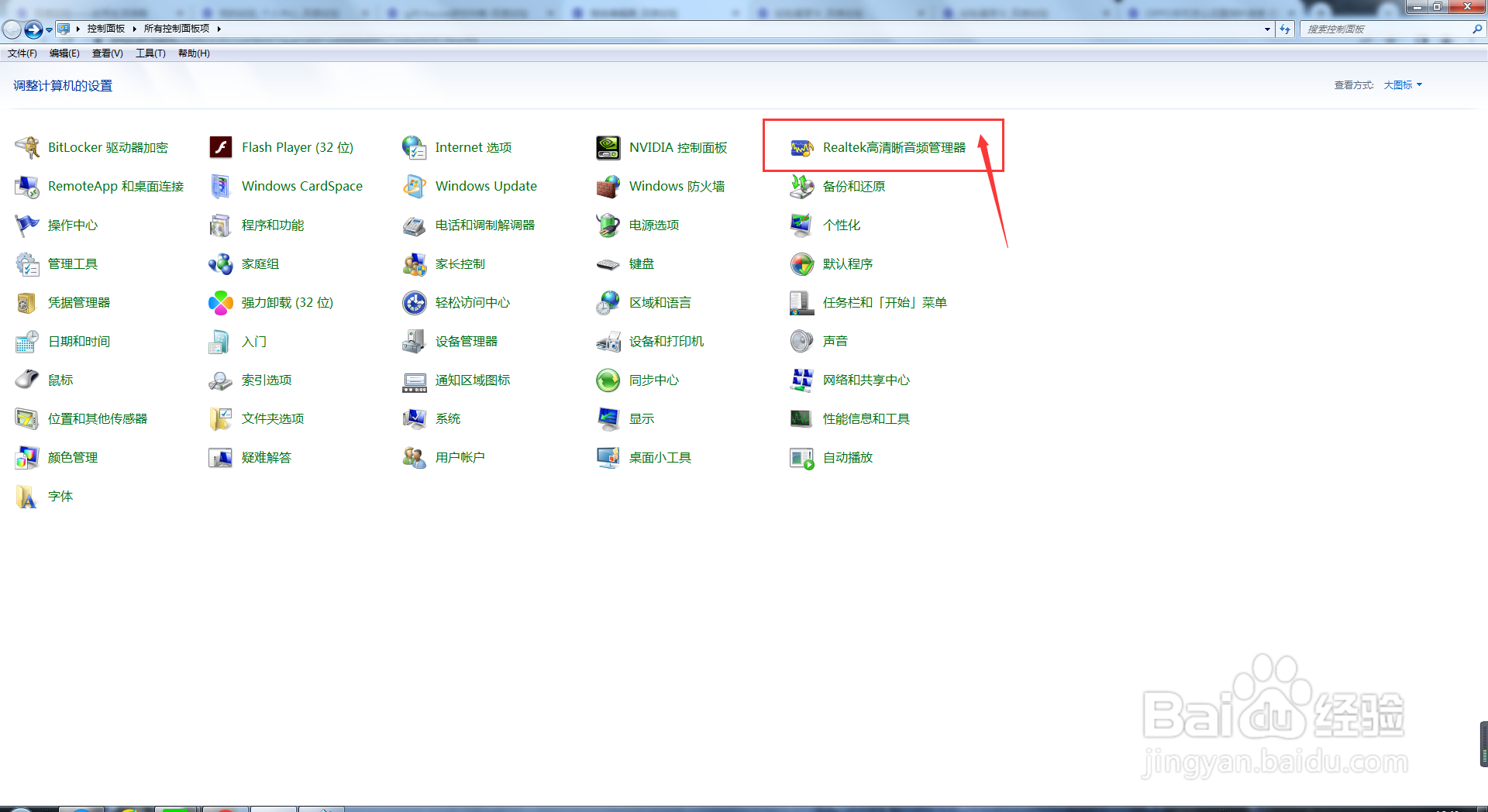Open 家长控制 icon
This screenshot has width=1488, height=812.
click(415, 263)
